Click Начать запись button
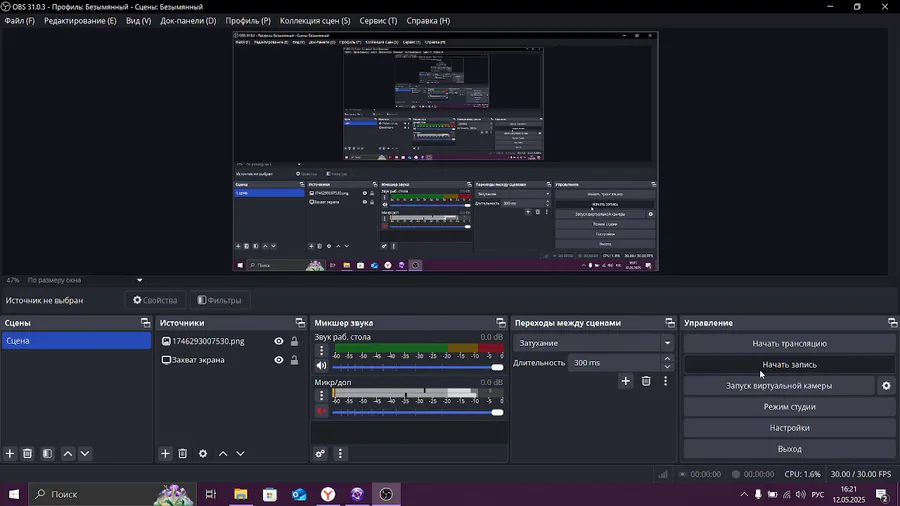Viewport: 900px width, 506px height. 789,364
